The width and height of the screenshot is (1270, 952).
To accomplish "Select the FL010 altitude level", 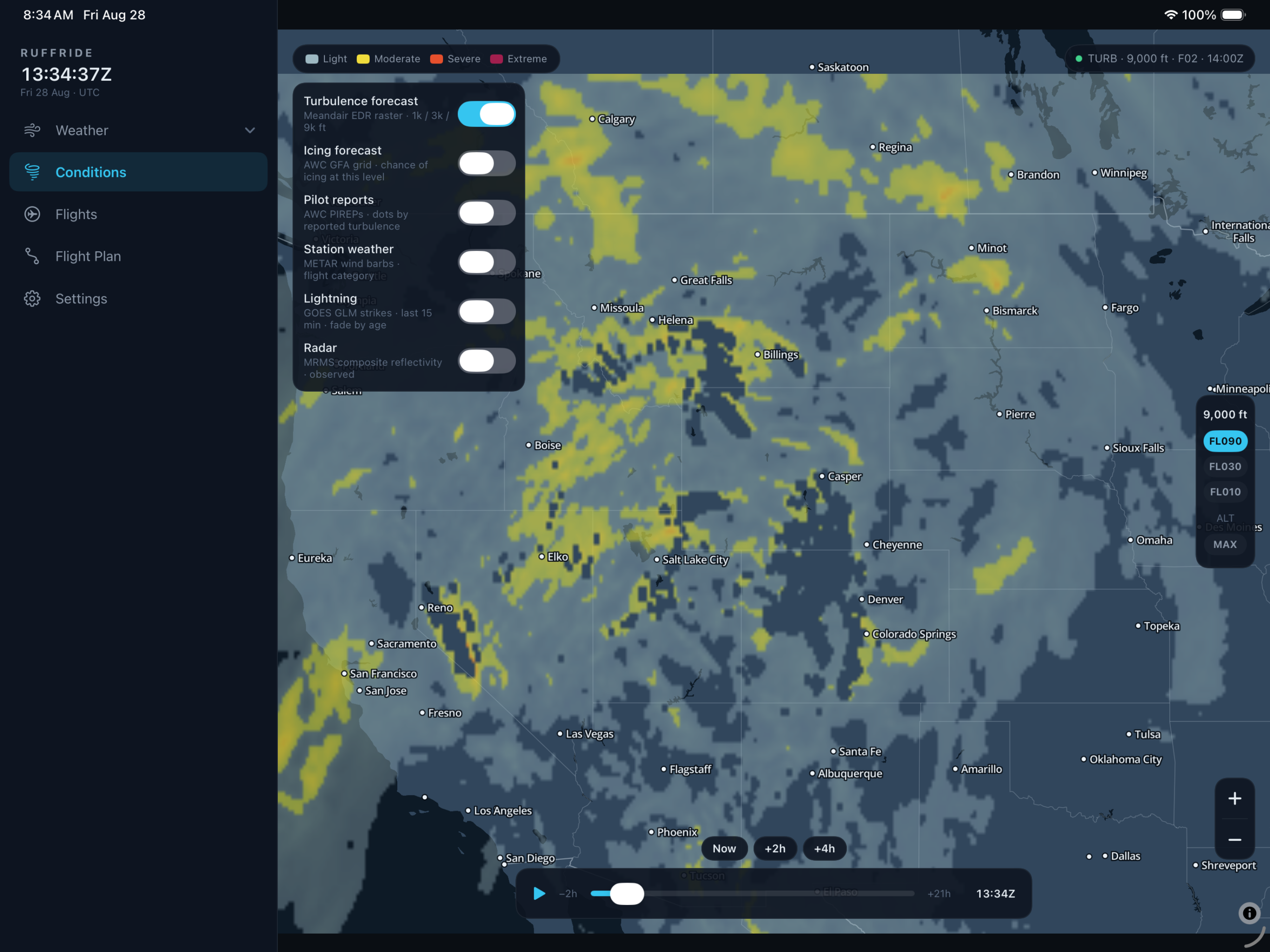I will [x=1225, y=492].
